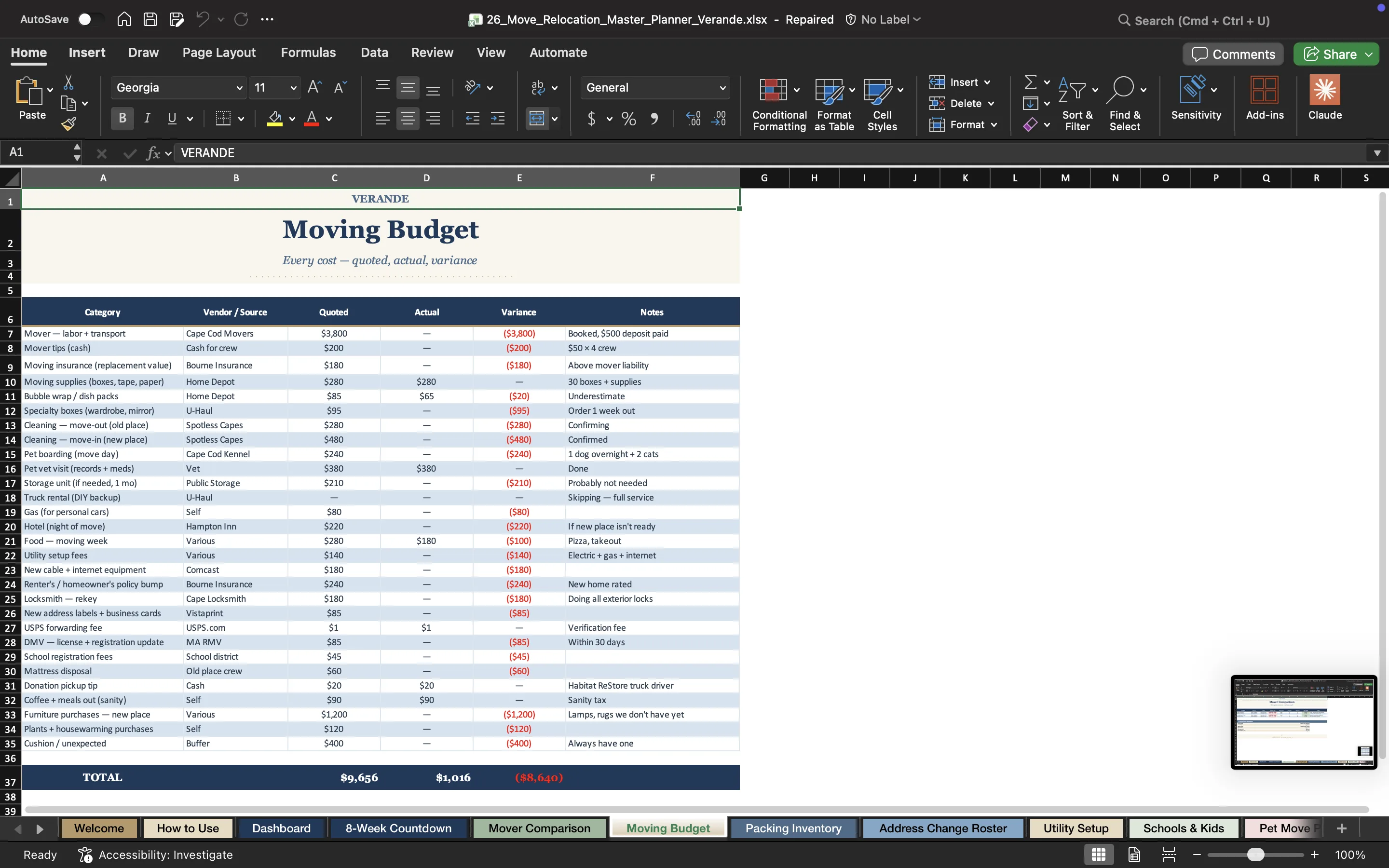Open the Packing Inventory sheet tab
This screenshot has height=868, width=1389.
pos(793,828)
